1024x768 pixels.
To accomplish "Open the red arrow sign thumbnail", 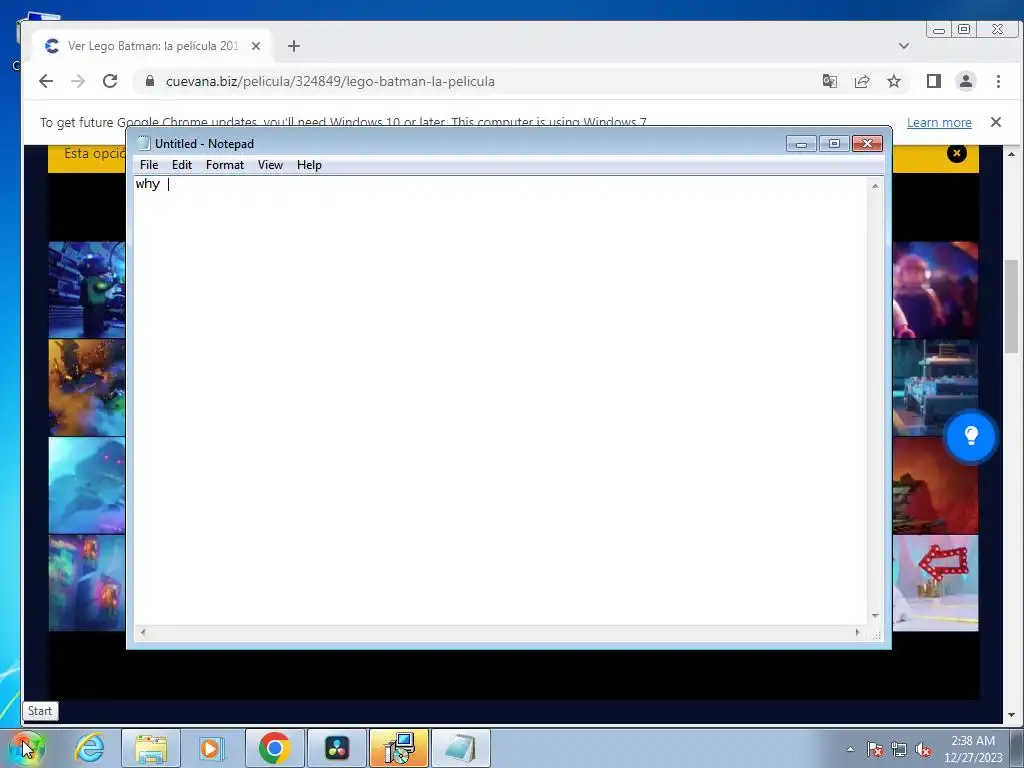I will (935, 583).
